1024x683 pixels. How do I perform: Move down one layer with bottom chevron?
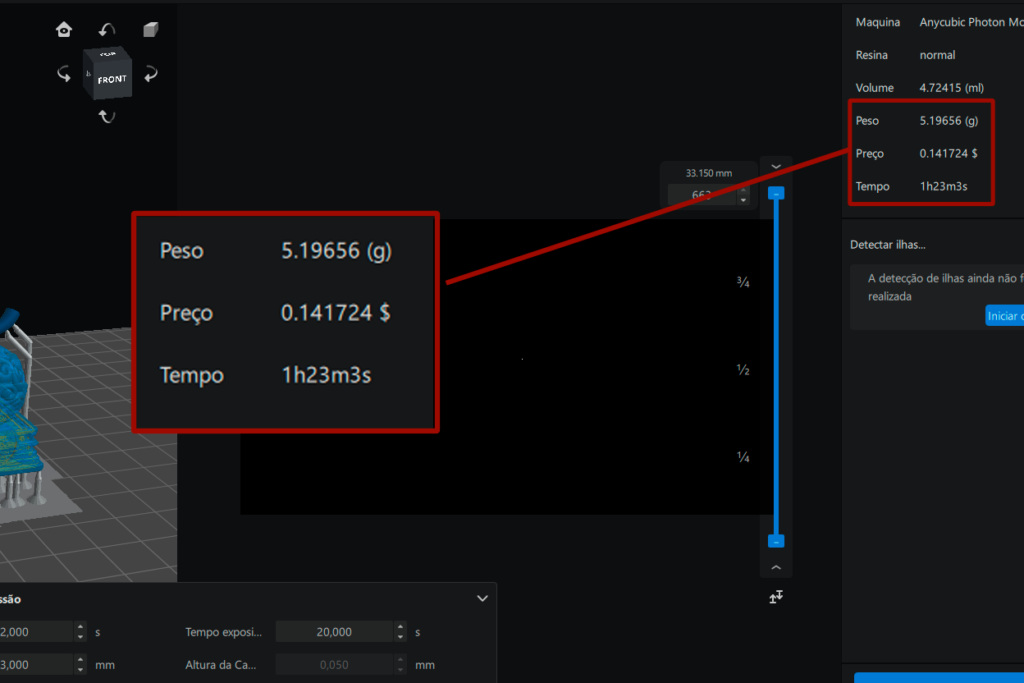776,567
